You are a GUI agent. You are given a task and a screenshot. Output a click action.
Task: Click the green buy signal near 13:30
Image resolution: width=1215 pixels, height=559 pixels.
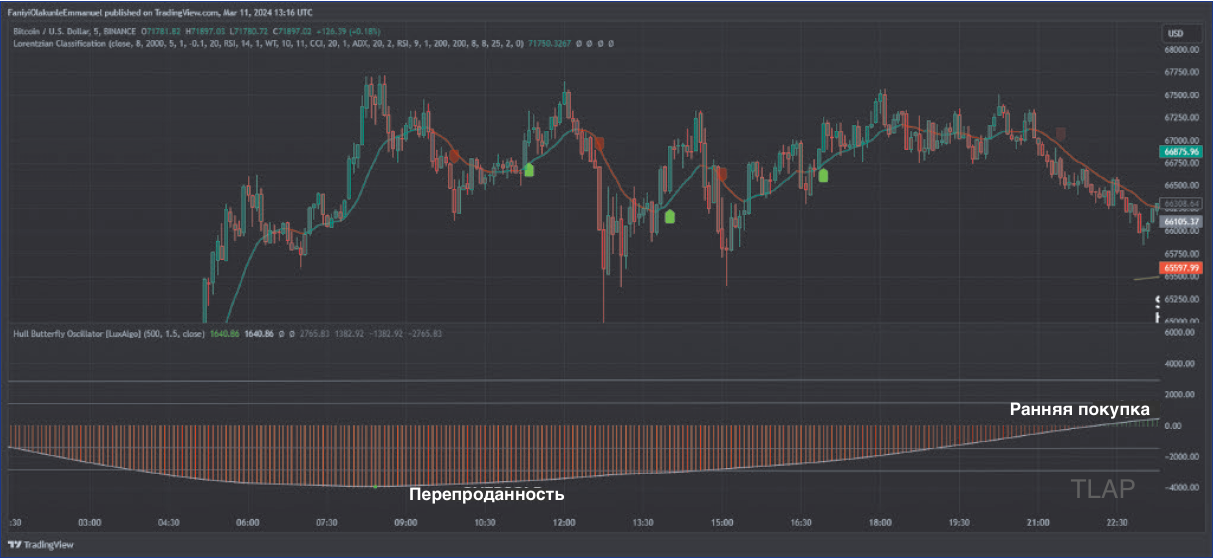click(x=669, y=215)
